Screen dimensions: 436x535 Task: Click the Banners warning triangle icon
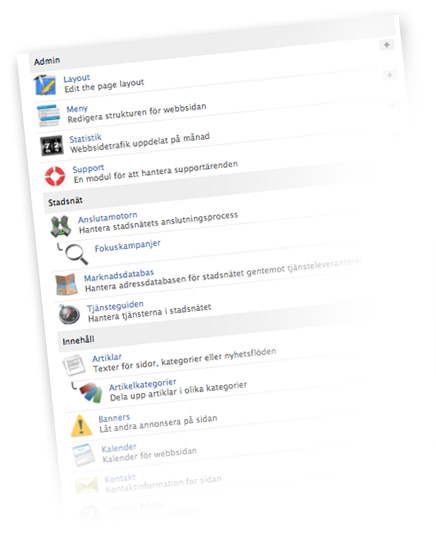click(x=81, y=426)
